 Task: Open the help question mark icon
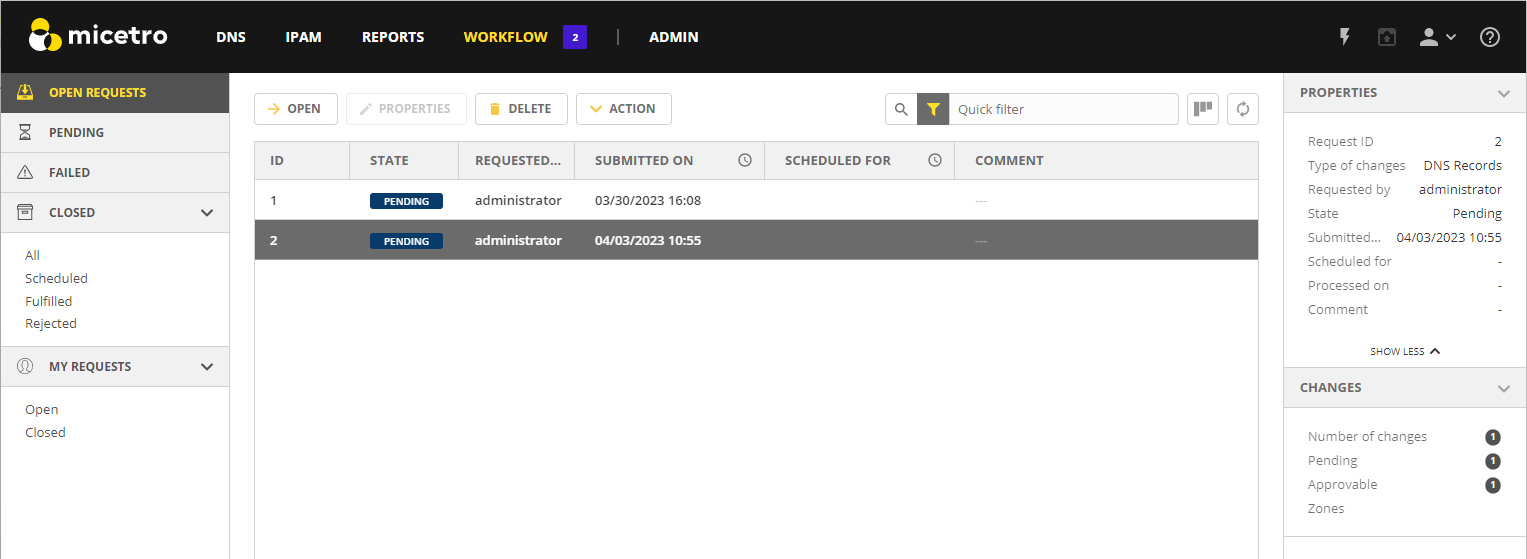1489,37
